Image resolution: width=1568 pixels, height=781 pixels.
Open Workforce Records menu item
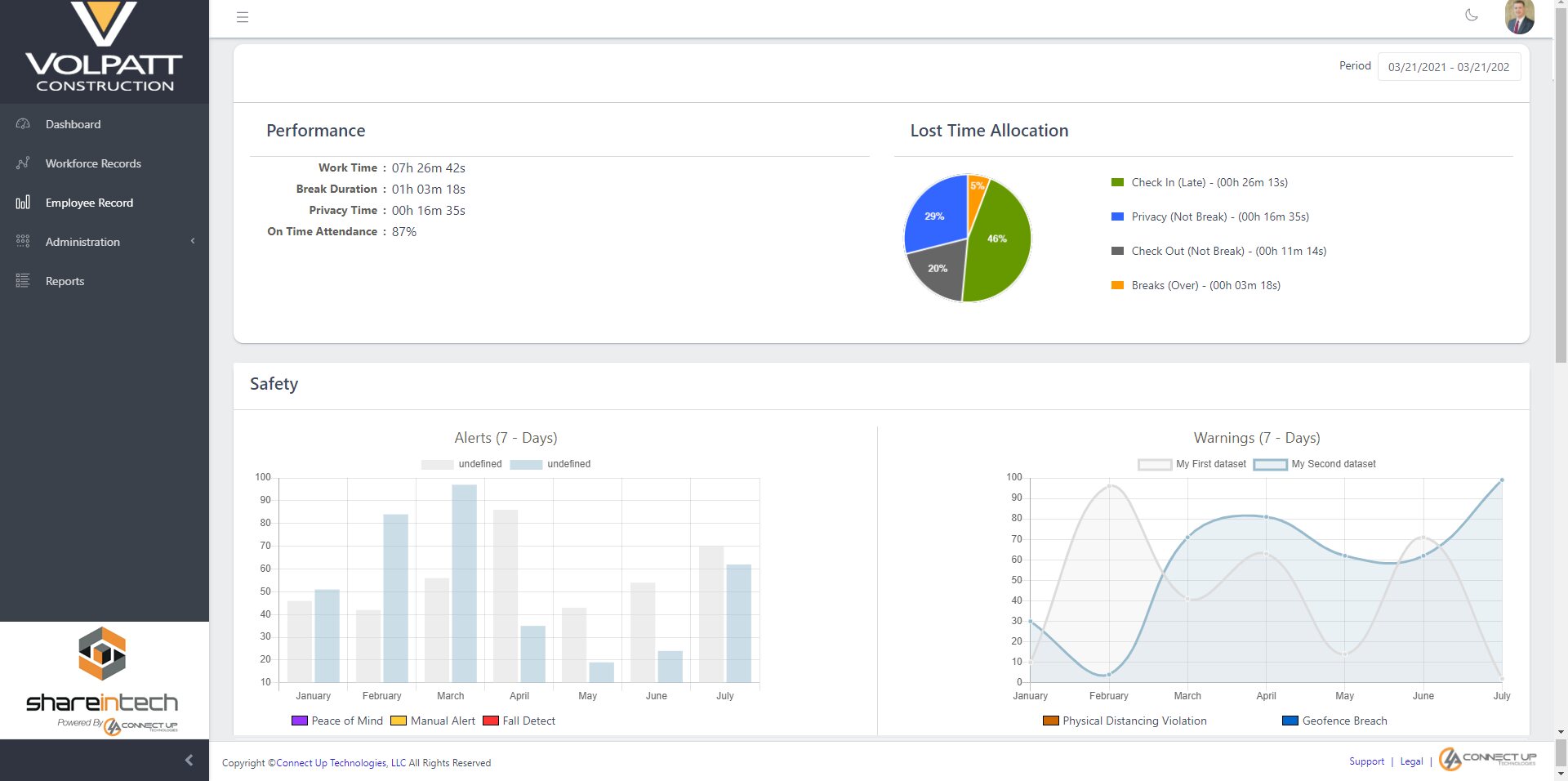pos(105,163)
